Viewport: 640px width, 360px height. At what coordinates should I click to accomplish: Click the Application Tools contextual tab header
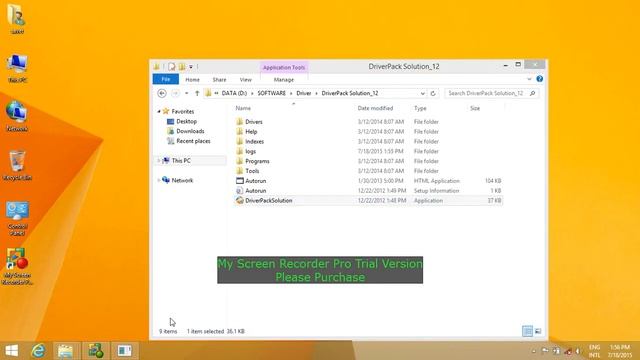(x=284, y=67)
